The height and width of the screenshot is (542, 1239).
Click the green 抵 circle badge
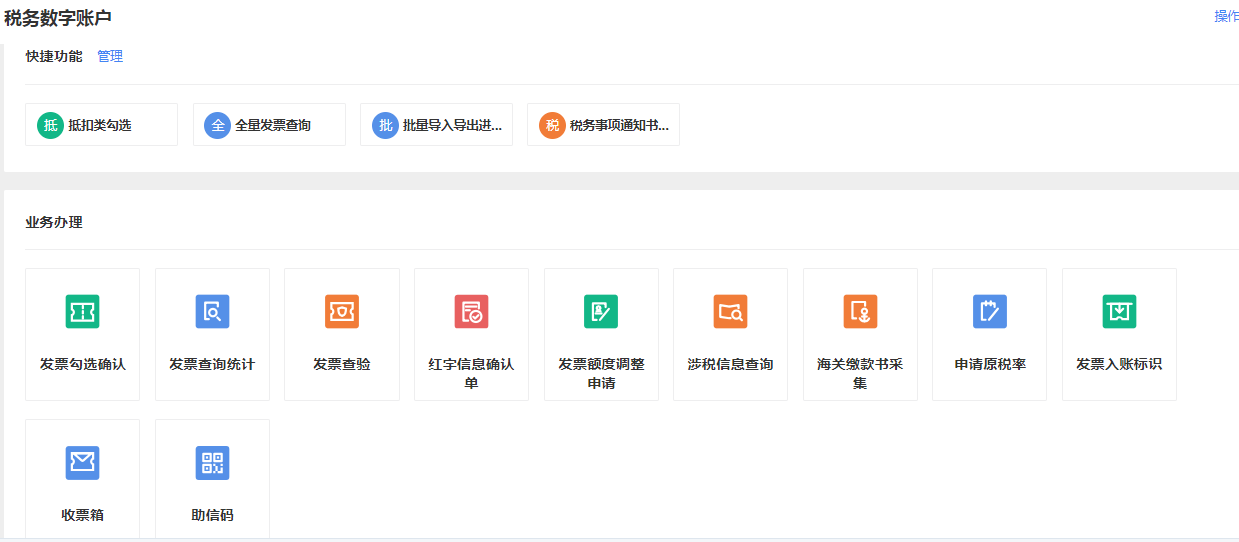coord(50,125)
